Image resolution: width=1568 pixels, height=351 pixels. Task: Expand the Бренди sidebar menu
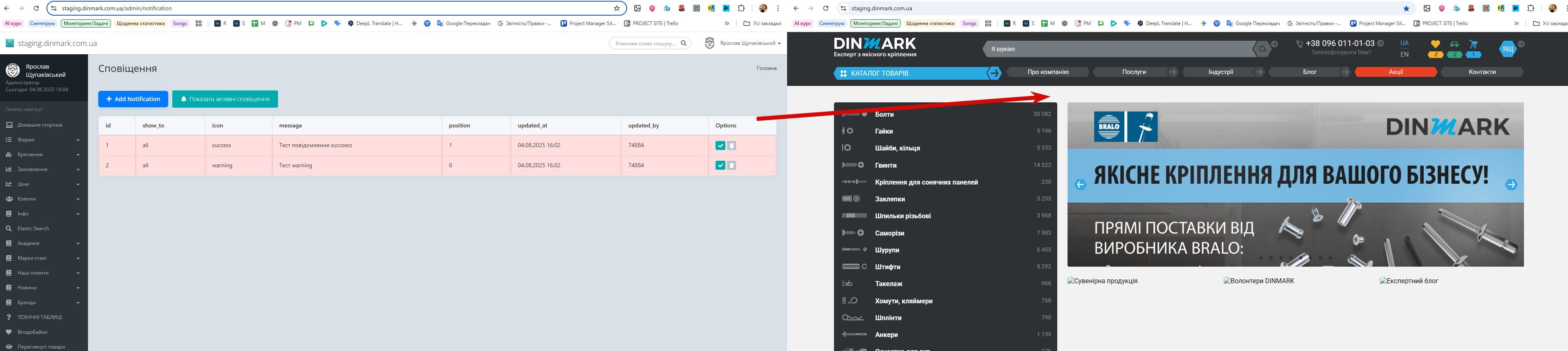point(44,303)
